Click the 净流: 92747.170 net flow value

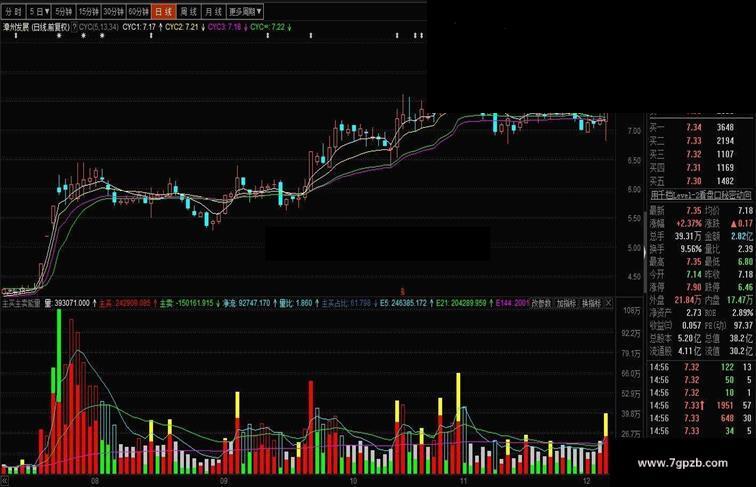pyautogui.click(x=246, y=303)
